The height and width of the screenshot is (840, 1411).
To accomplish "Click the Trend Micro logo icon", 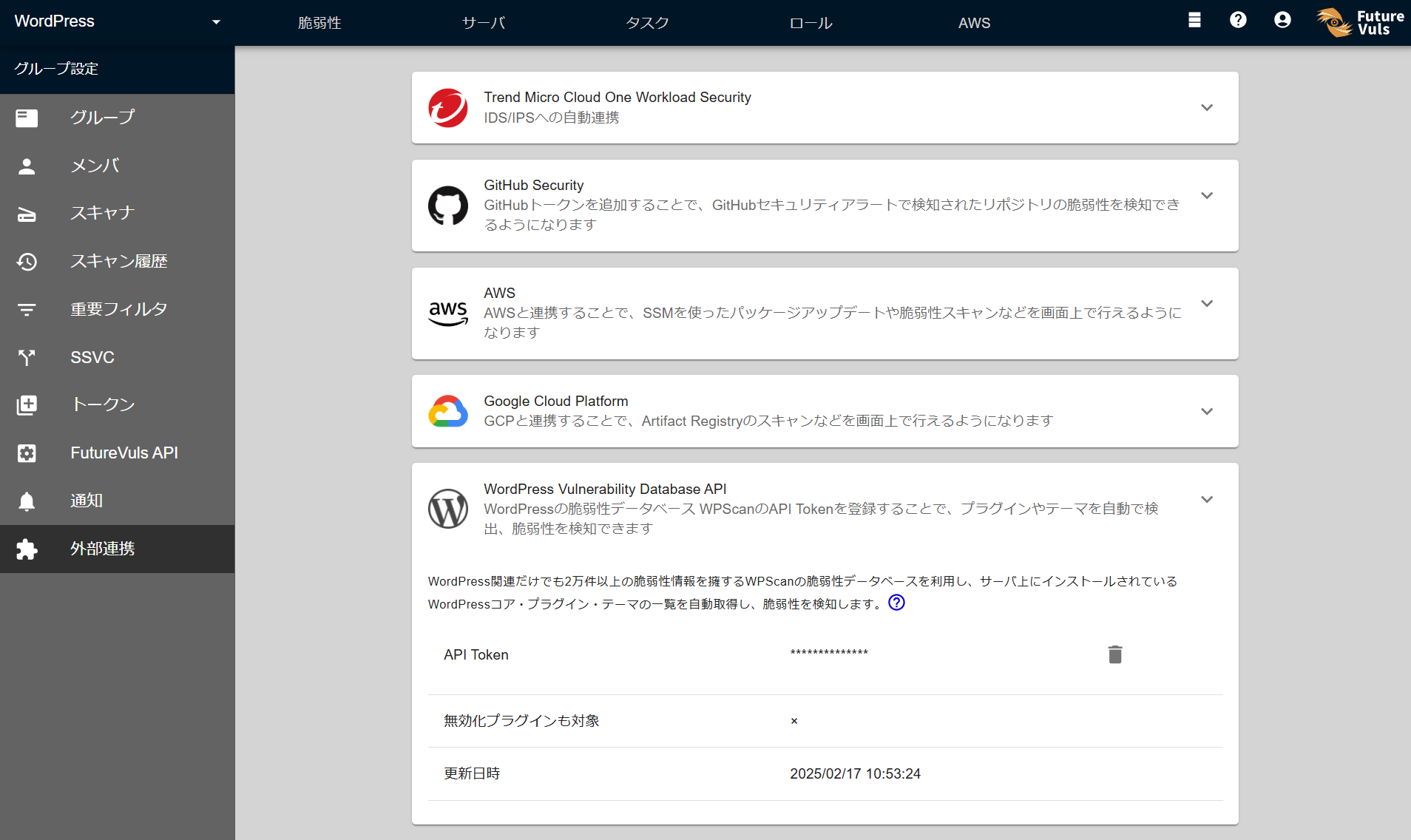I will tap(448, 108).
